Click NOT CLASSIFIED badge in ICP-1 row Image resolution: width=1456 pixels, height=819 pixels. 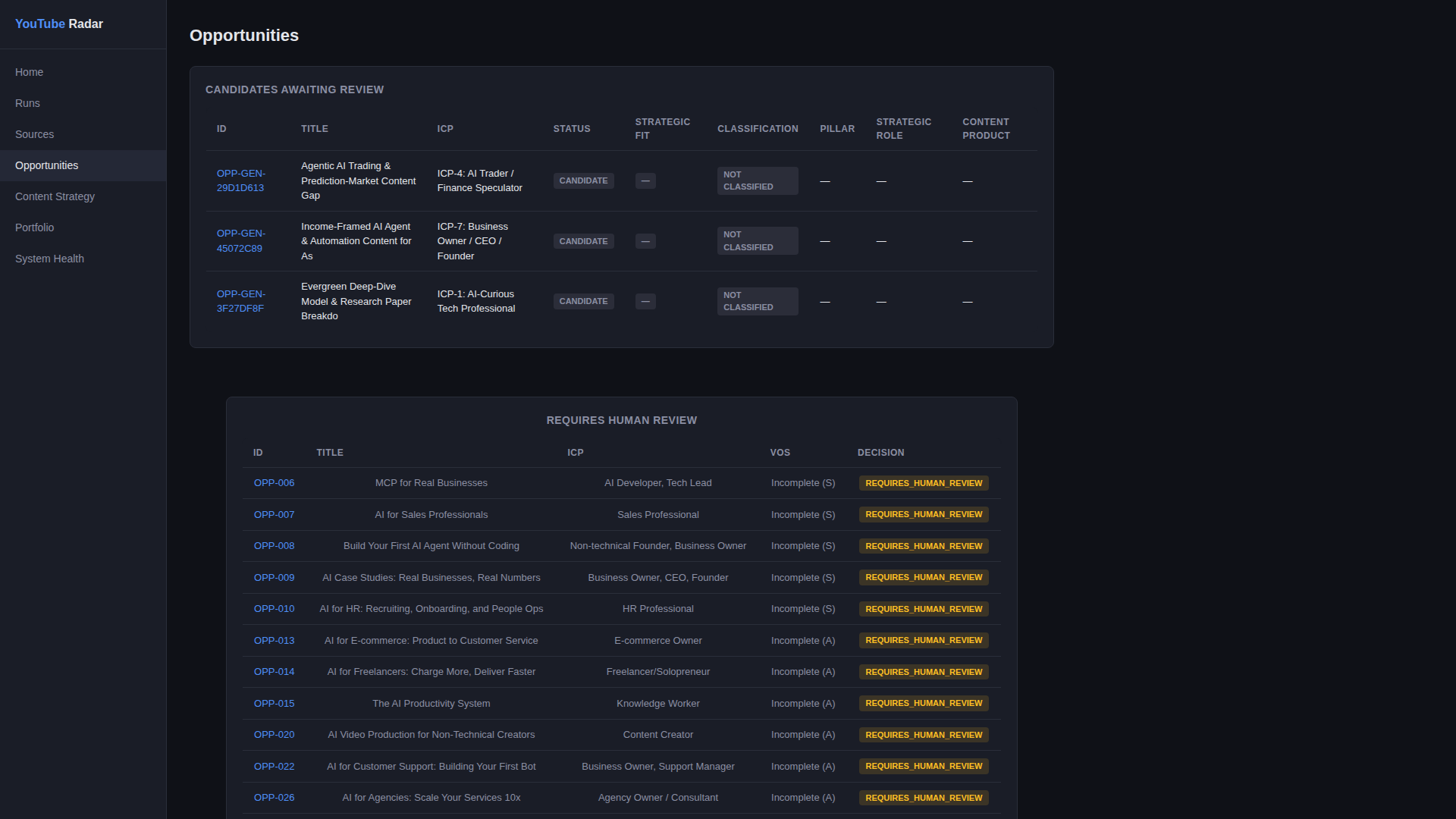[x=758, y=301]
